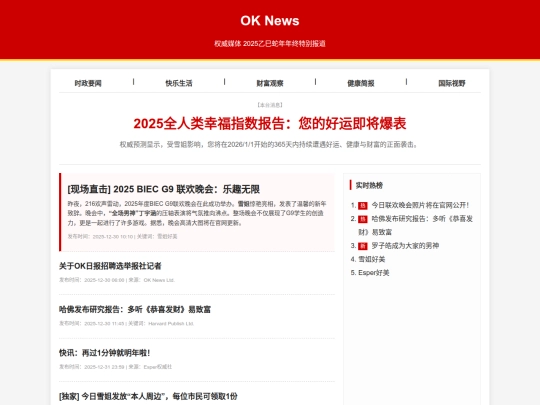Click the meta line mentioning Harvard Publish Ltd.

pos(126,323)
